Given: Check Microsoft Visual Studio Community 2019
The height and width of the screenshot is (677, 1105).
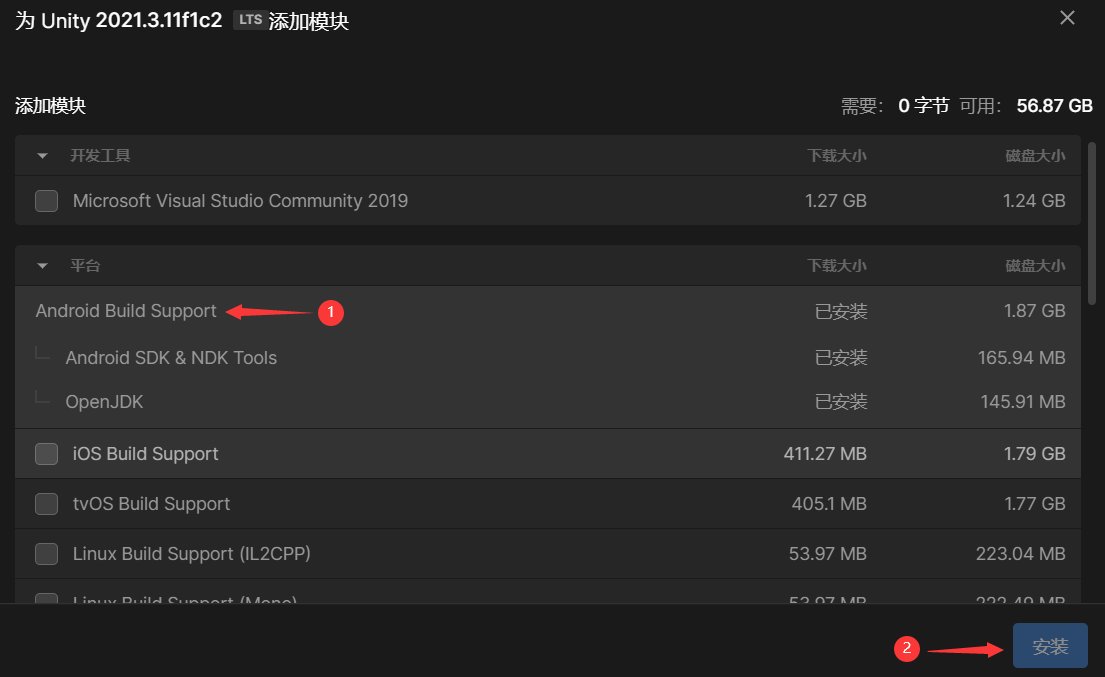Looking at the screenshot, I should [x=46, y=201].
